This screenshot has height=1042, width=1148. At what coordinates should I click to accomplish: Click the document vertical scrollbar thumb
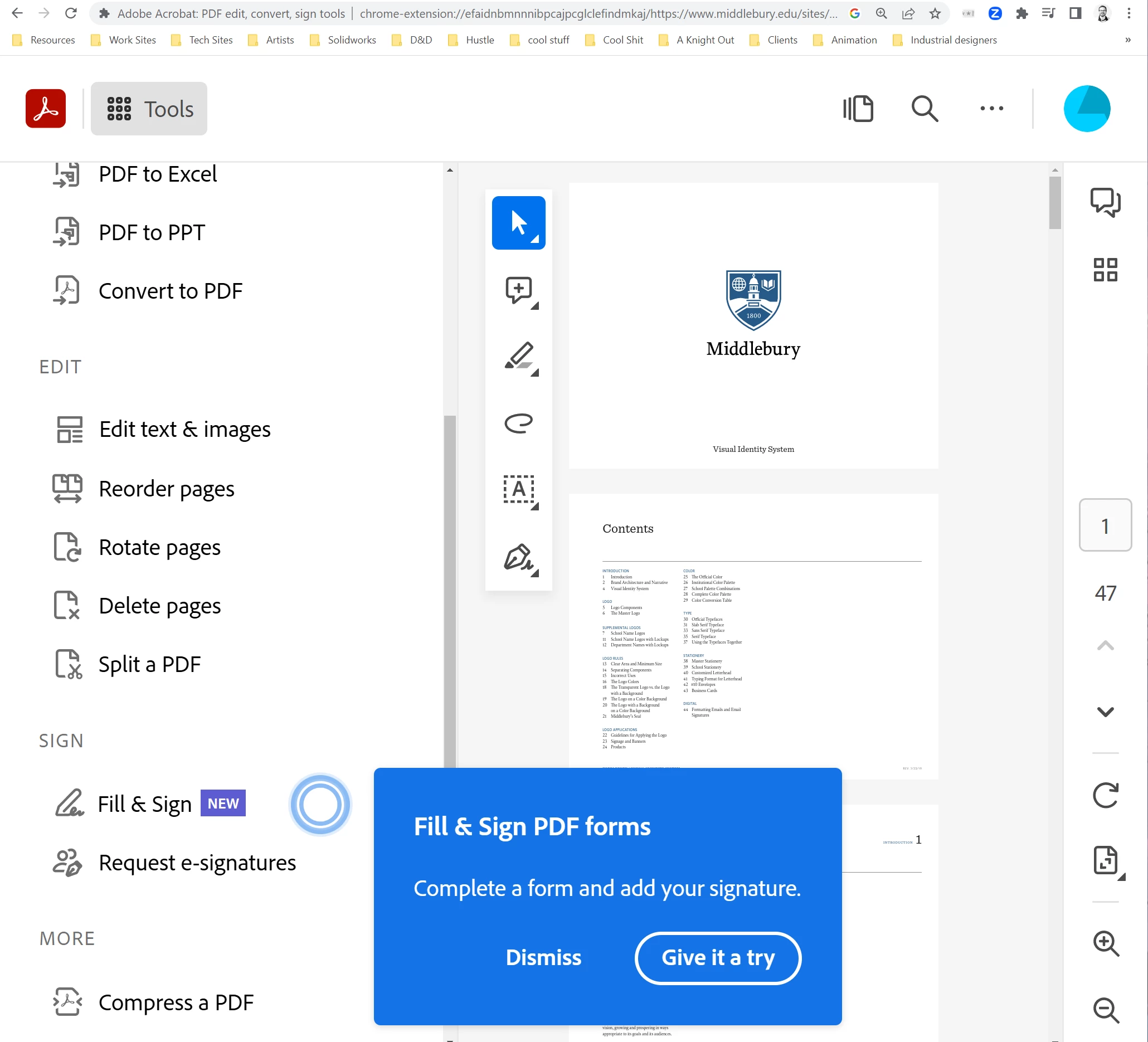(1054, 202)
